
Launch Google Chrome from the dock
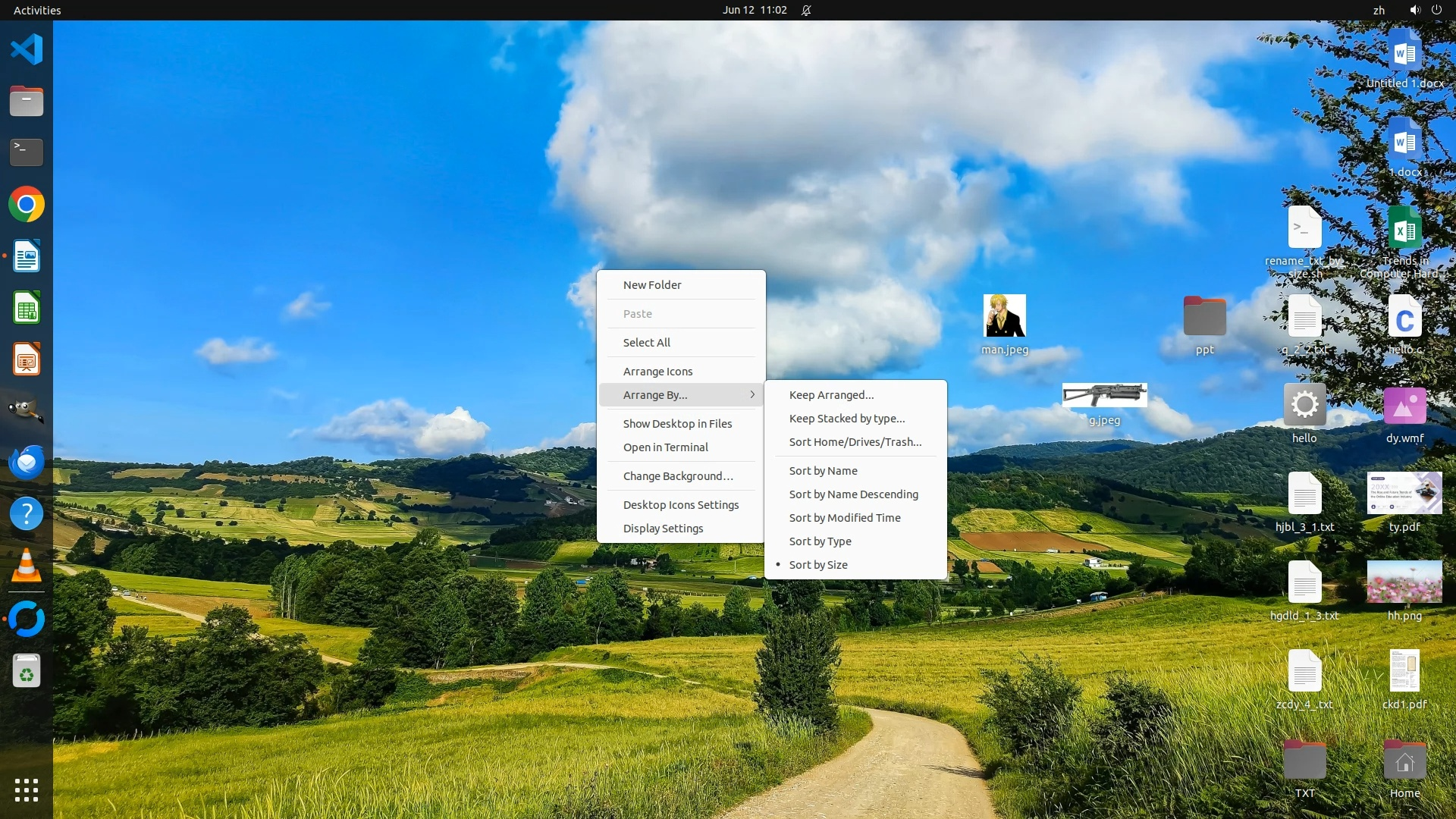pos(27,205)
